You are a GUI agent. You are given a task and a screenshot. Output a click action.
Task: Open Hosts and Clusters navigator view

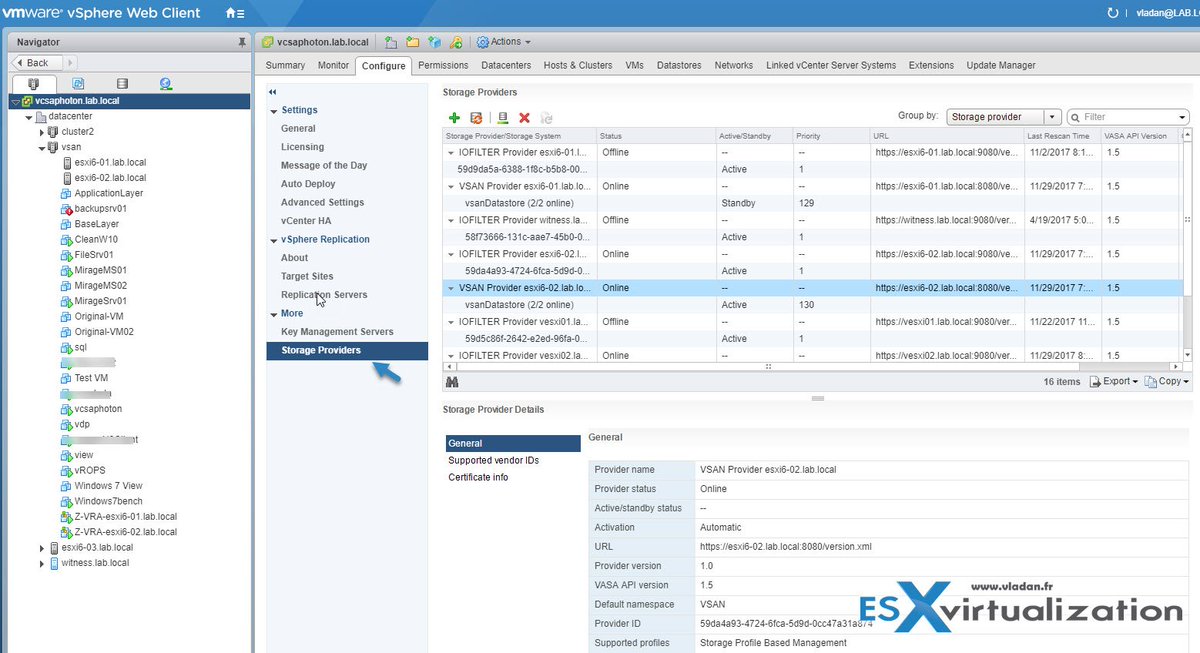point(35,84)
